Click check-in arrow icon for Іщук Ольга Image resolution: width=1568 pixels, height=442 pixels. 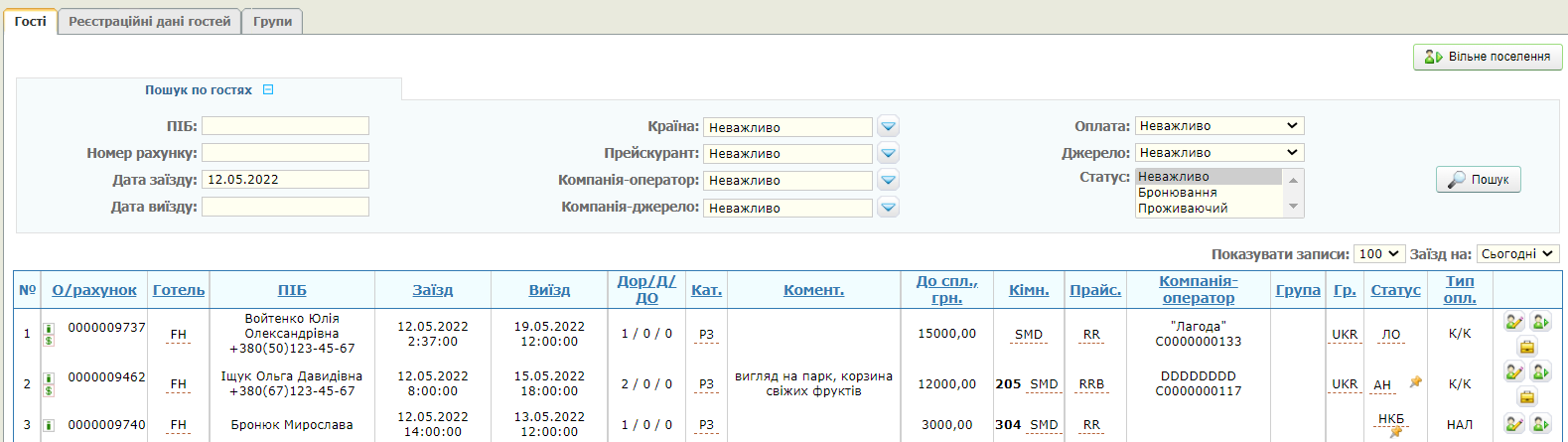pyautogui.click(x=1540, y=371)
